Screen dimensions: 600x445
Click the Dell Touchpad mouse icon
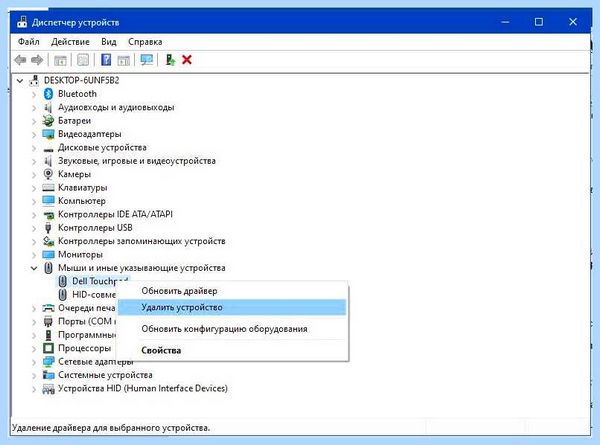62,281
